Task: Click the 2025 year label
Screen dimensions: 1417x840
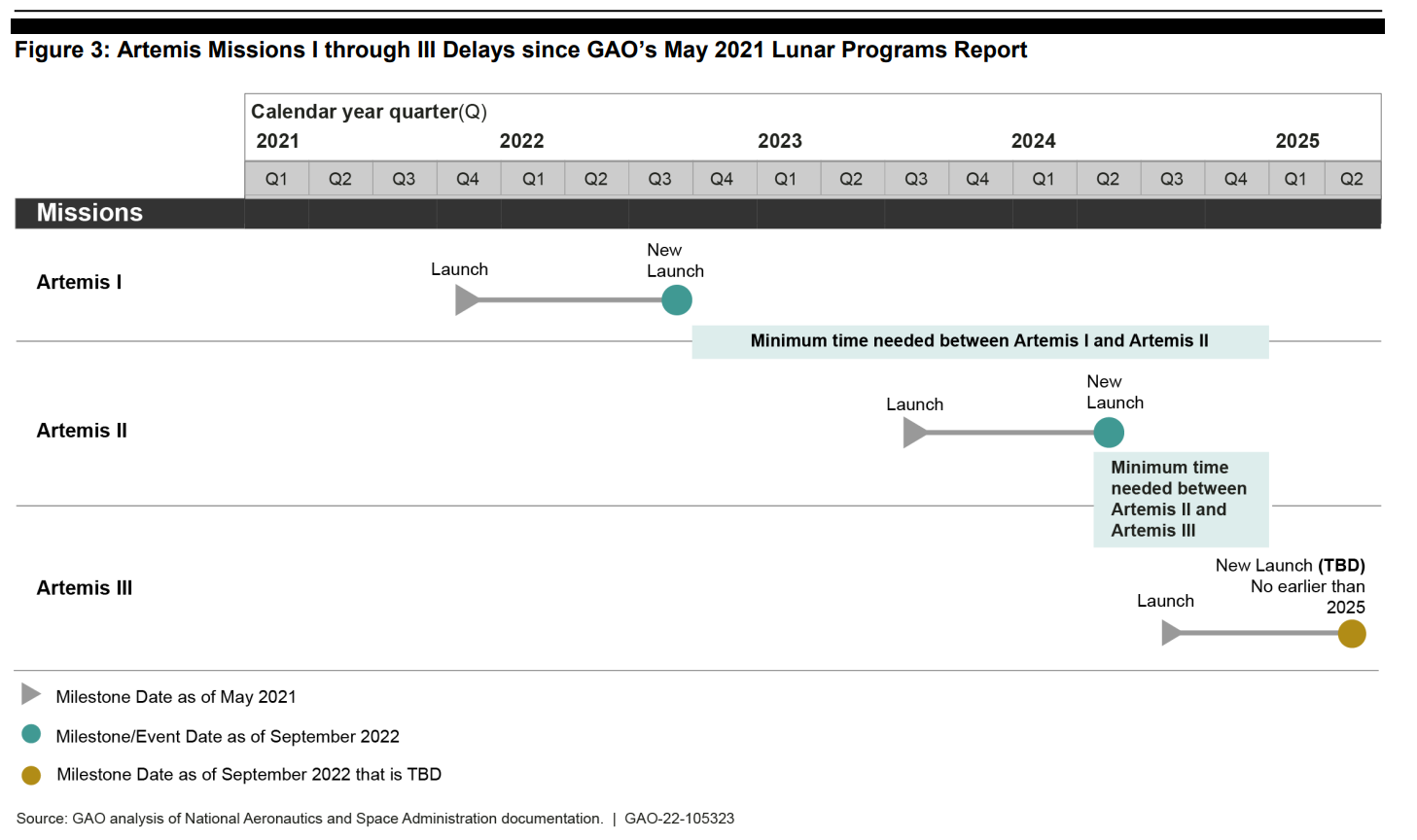Action: 1297,141
